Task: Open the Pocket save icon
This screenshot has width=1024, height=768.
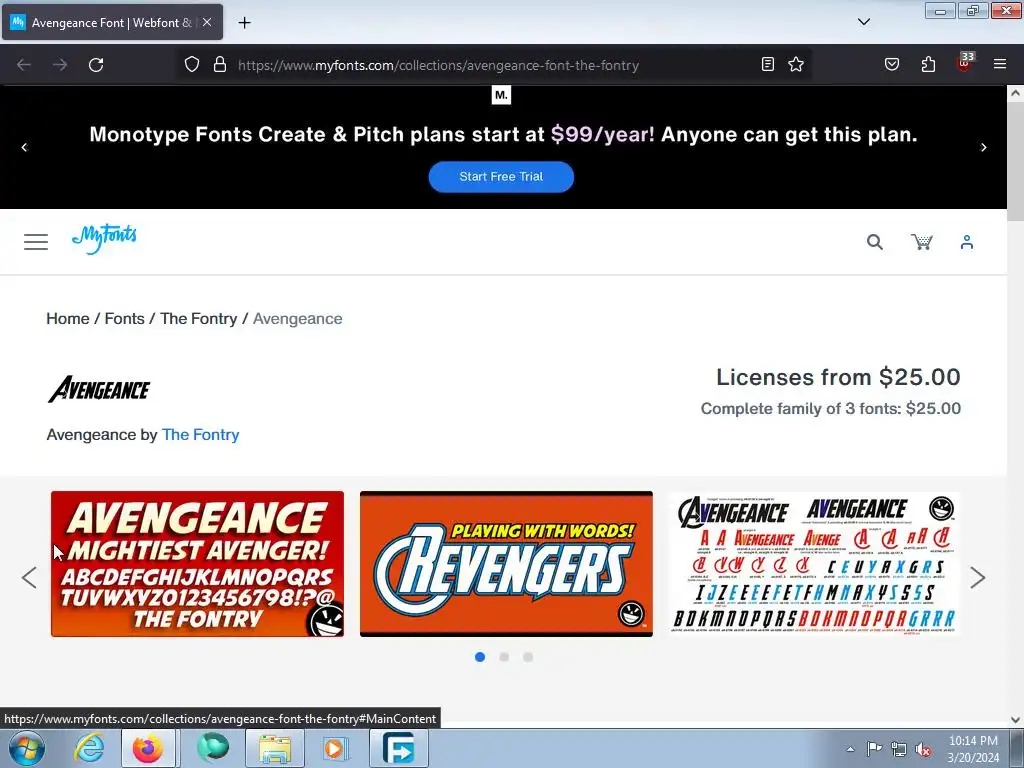Action: pos(891,64)
